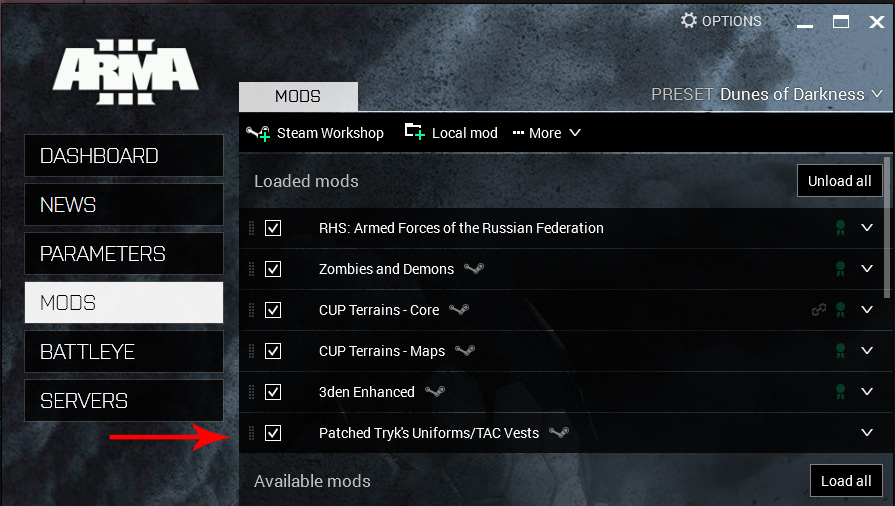Grab the drag handle of the Zombies and Demons row

point(252,269)
